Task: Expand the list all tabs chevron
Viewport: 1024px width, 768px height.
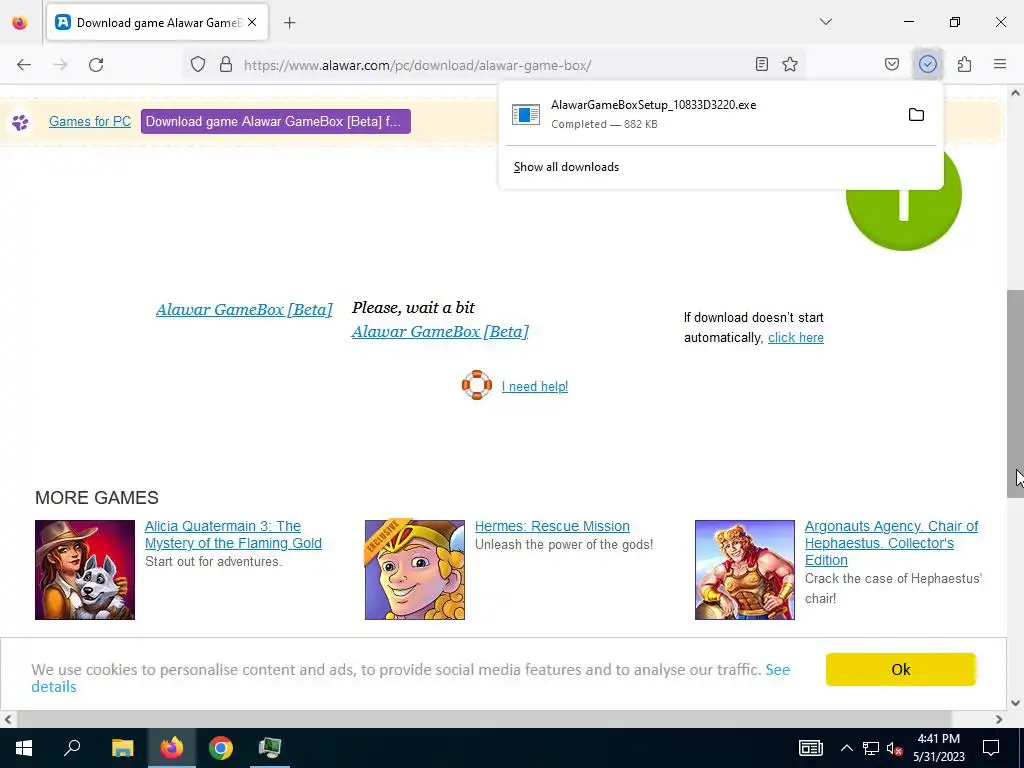Action: (826, 22)
